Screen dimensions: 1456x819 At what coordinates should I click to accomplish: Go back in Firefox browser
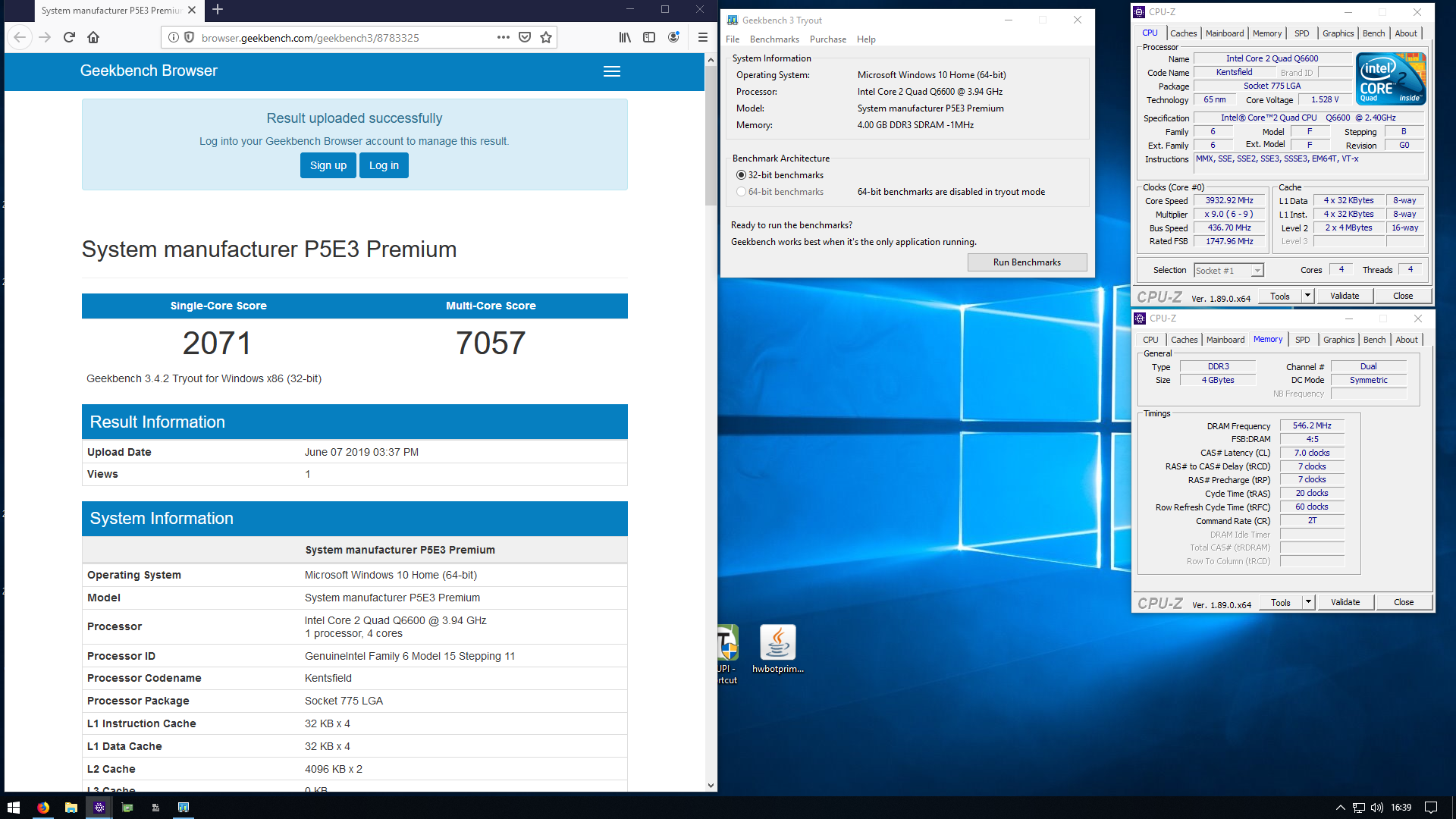click(20, 37)
